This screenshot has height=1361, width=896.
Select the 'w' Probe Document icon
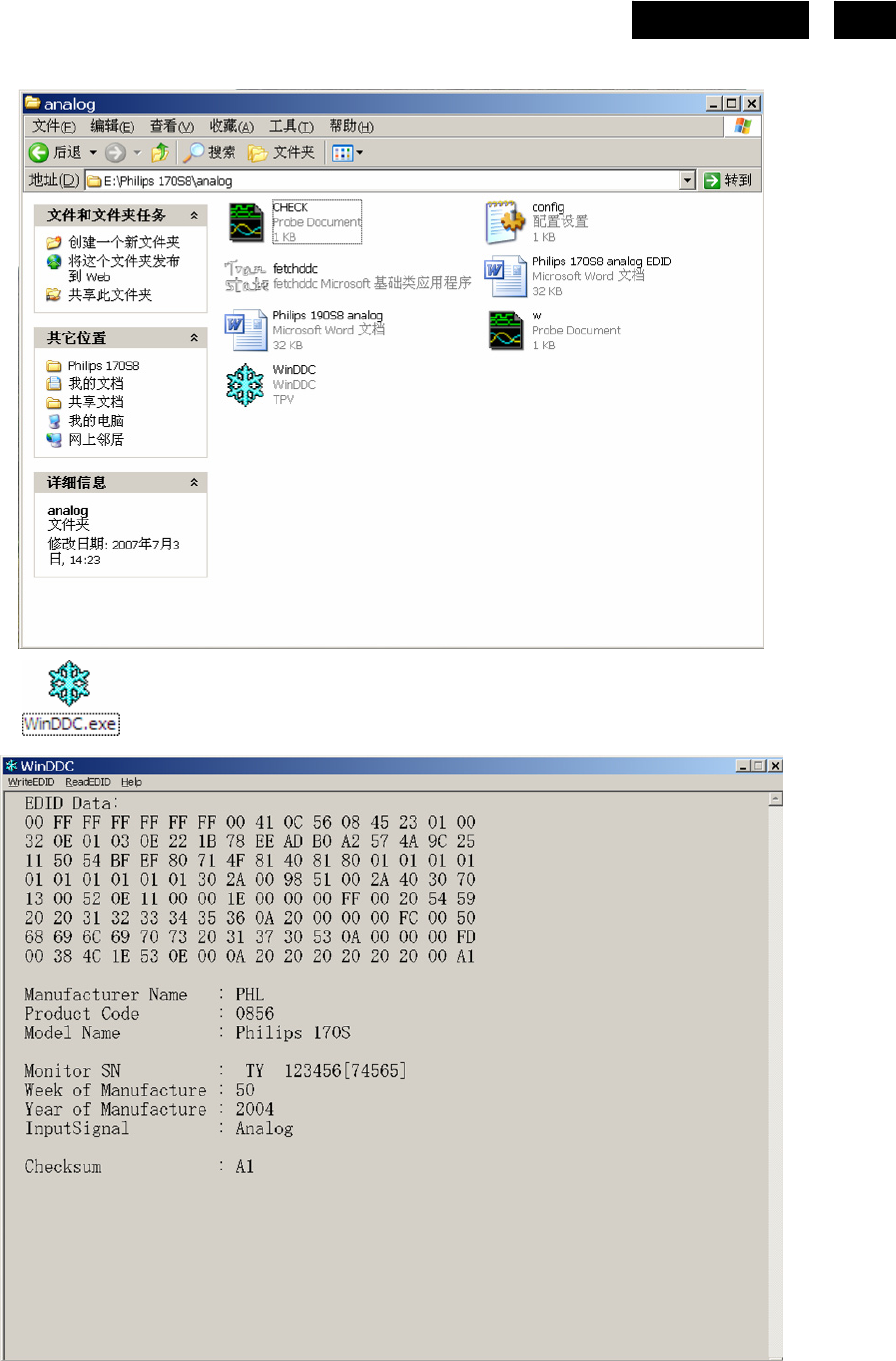point(506,330)
